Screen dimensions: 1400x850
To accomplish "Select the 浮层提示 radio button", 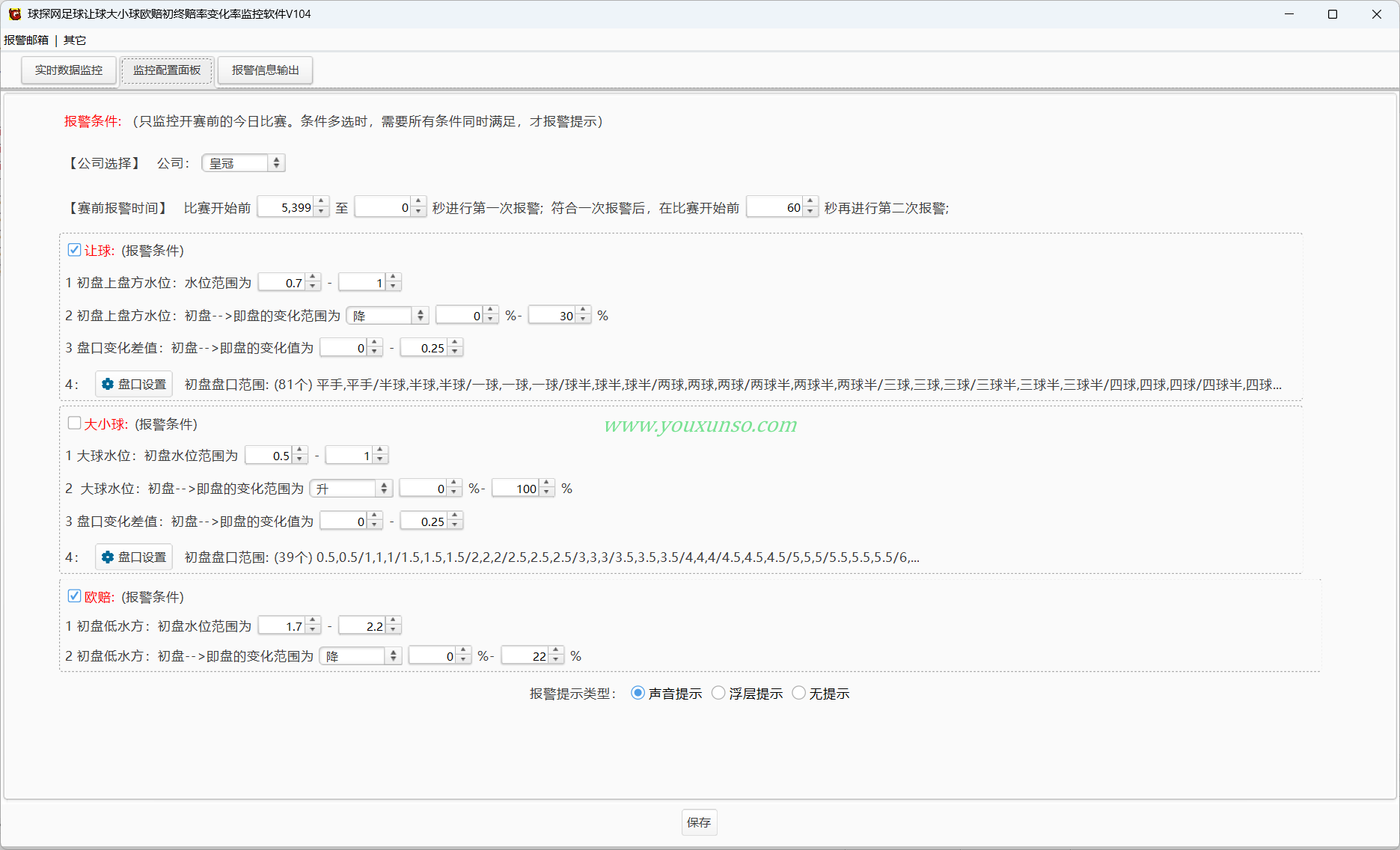I will point(718,693).
